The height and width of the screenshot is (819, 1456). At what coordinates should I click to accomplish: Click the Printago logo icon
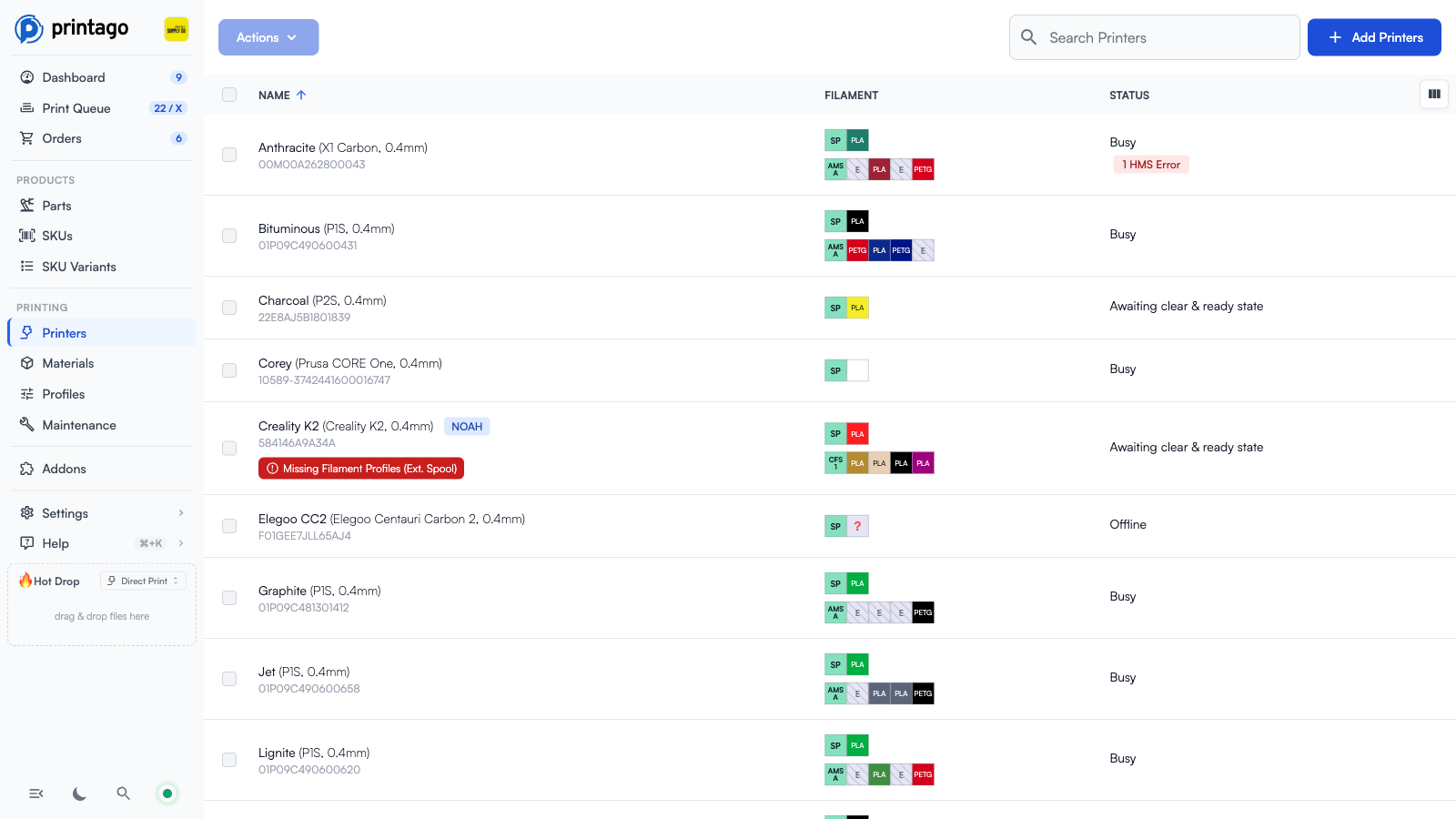(x=29, y=29)
